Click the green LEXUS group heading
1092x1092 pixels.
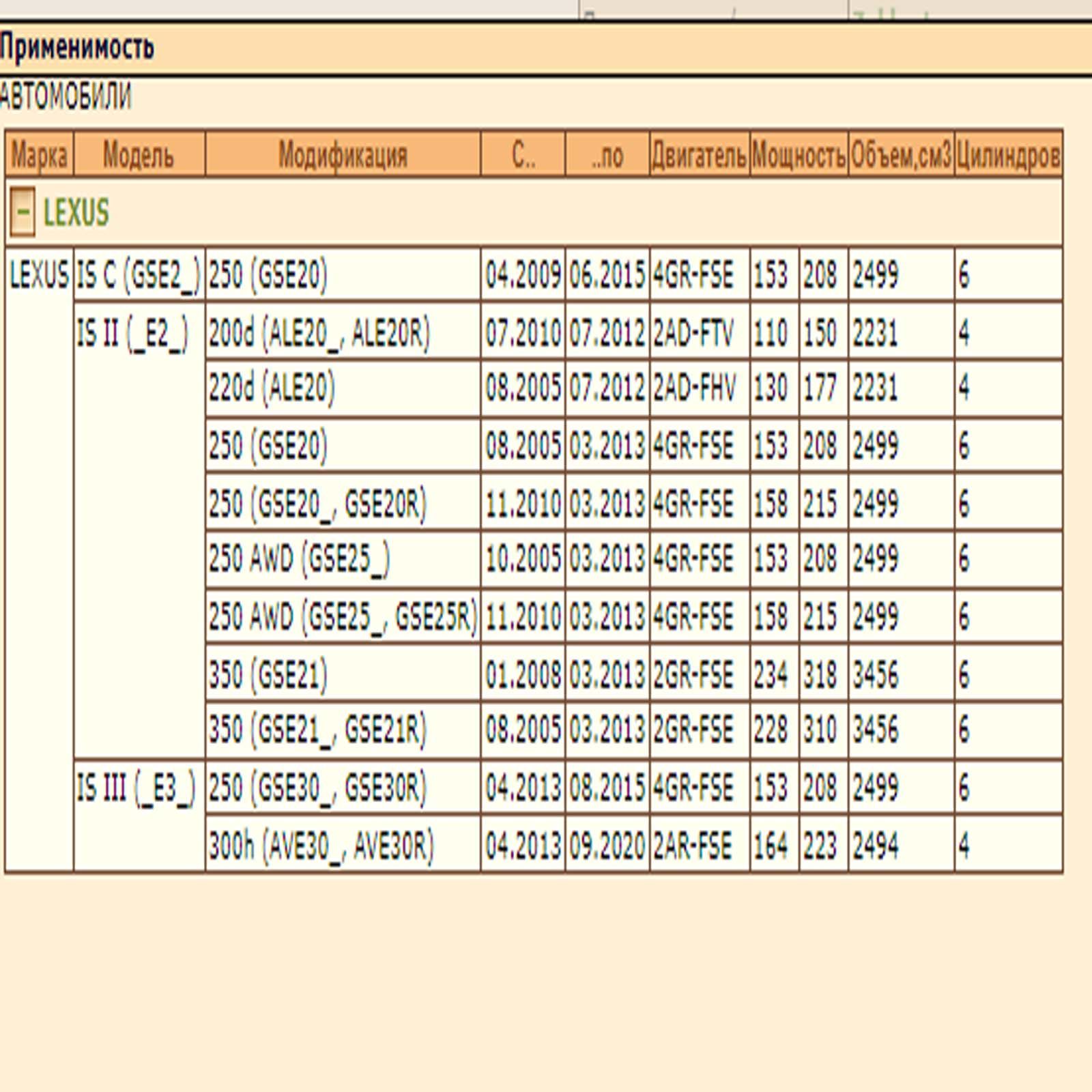pyautogui.click(x=76, y=212)
